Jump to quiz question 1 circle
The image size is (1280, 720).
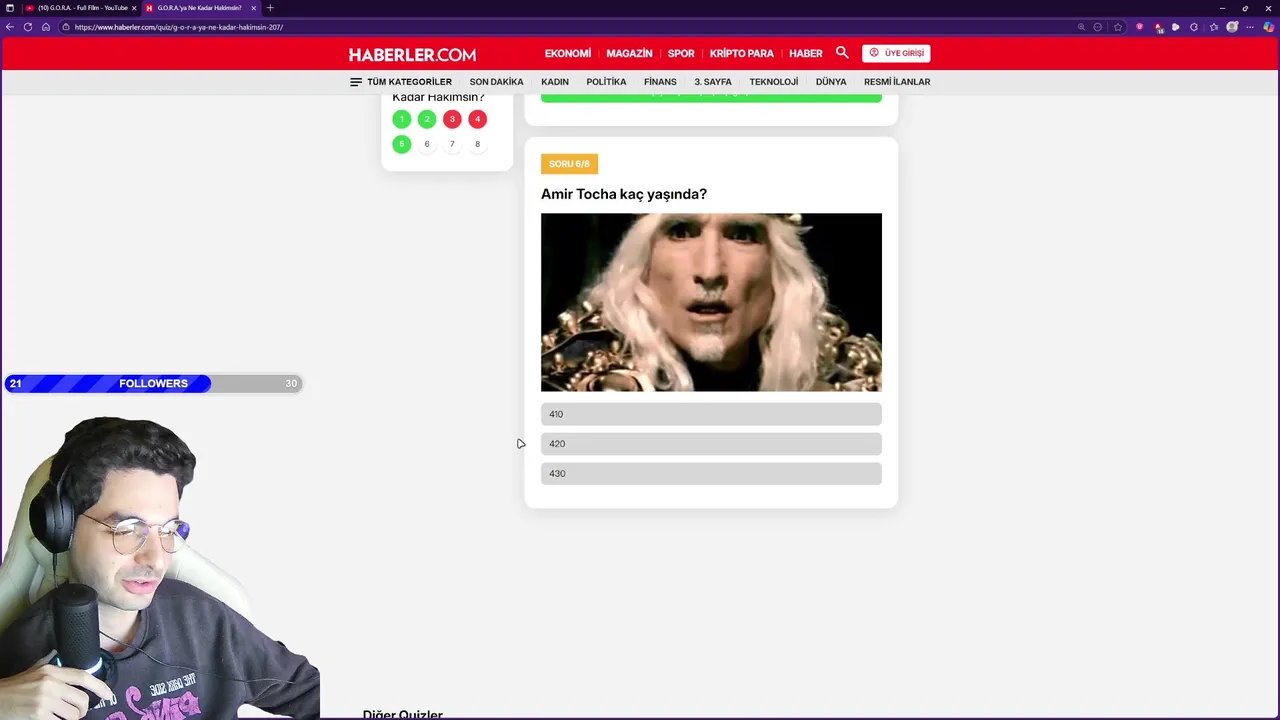(x=401, y=119)
